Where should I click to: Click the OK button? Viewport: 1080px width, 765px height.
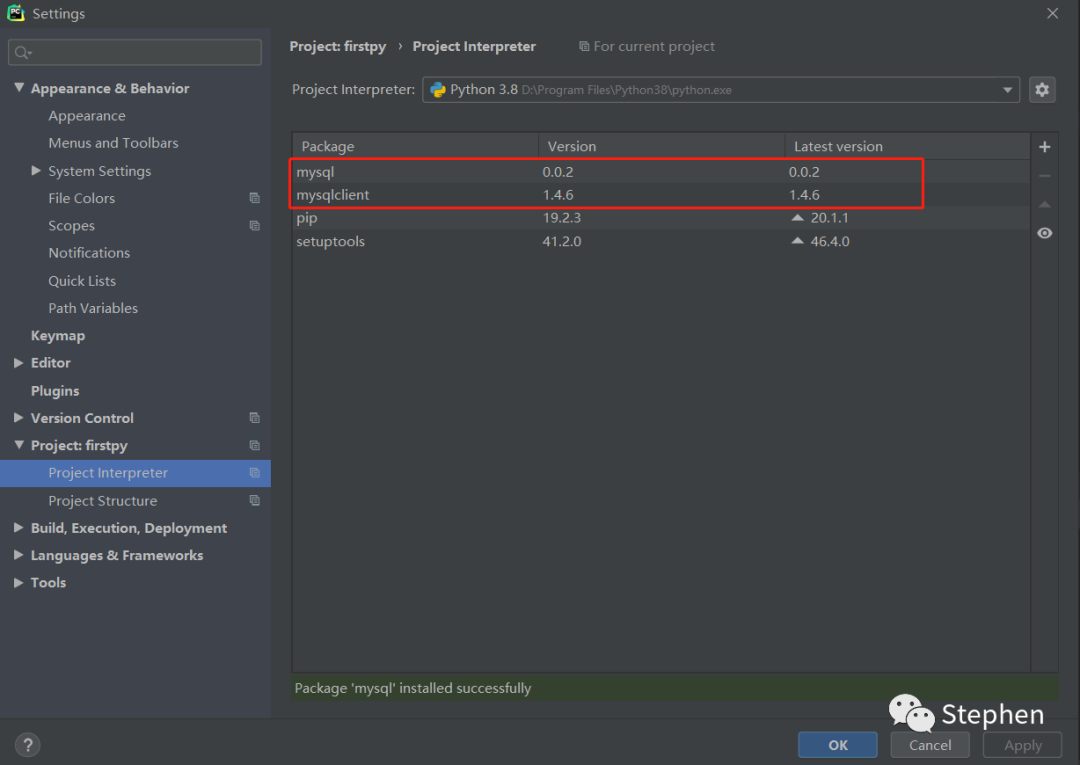coord(838,745)
